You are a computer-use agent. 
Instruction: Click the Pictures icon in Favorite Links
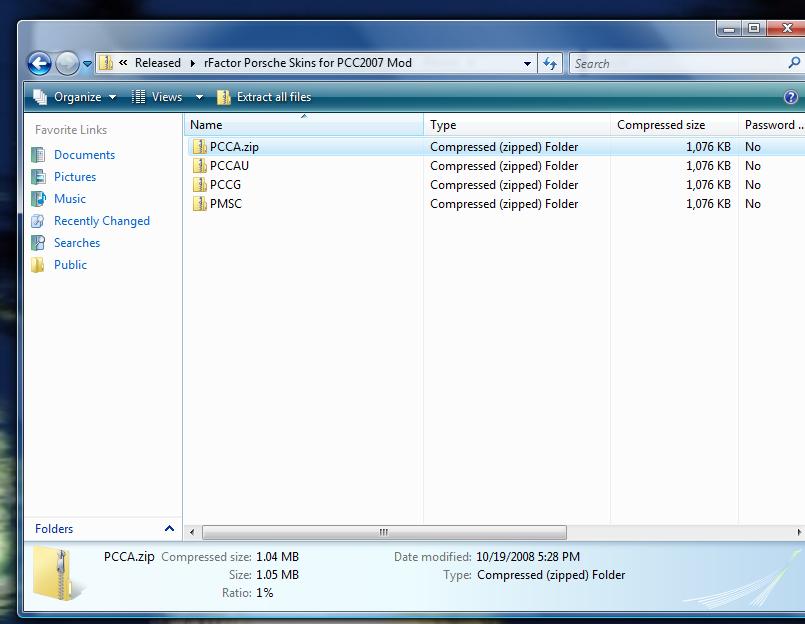(x=38, y=177)
